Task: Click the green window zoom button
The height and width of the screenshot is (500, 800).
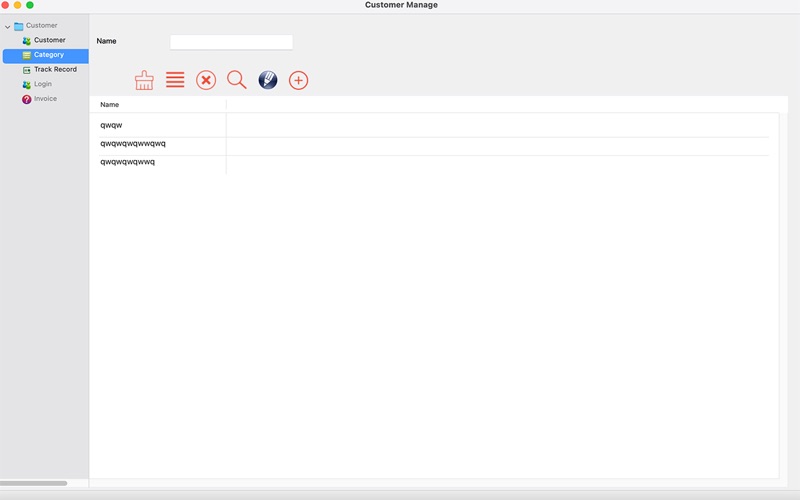Action: click(30, 5)
